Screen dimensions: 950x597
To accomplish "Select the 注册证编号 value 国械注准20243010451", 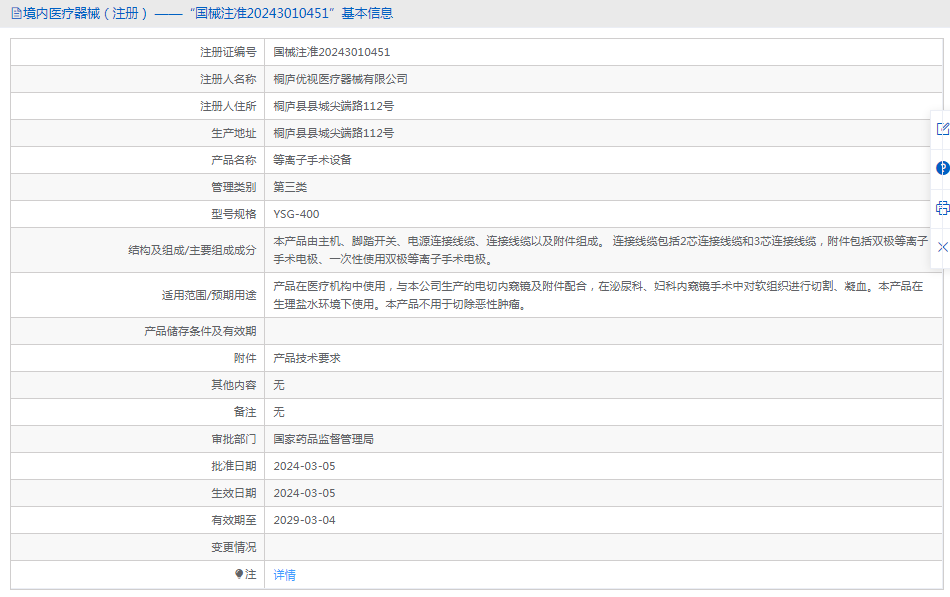I will 332,52.
